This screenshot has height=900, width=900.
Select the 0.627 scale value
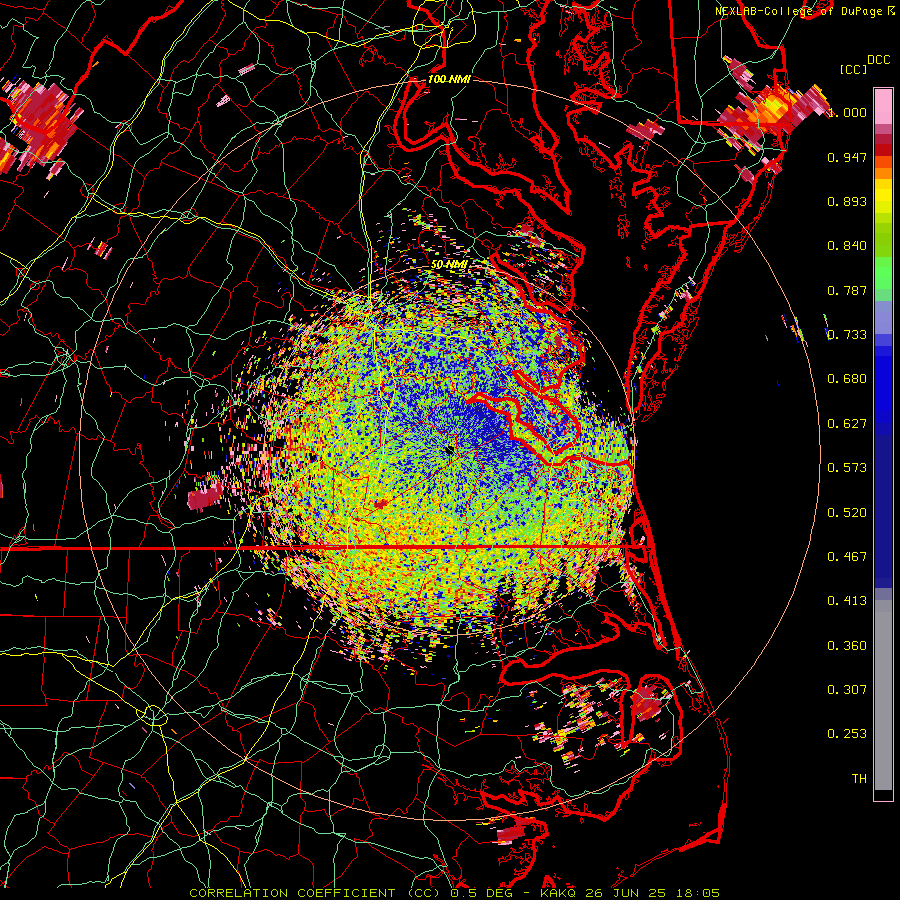[847, 424]
